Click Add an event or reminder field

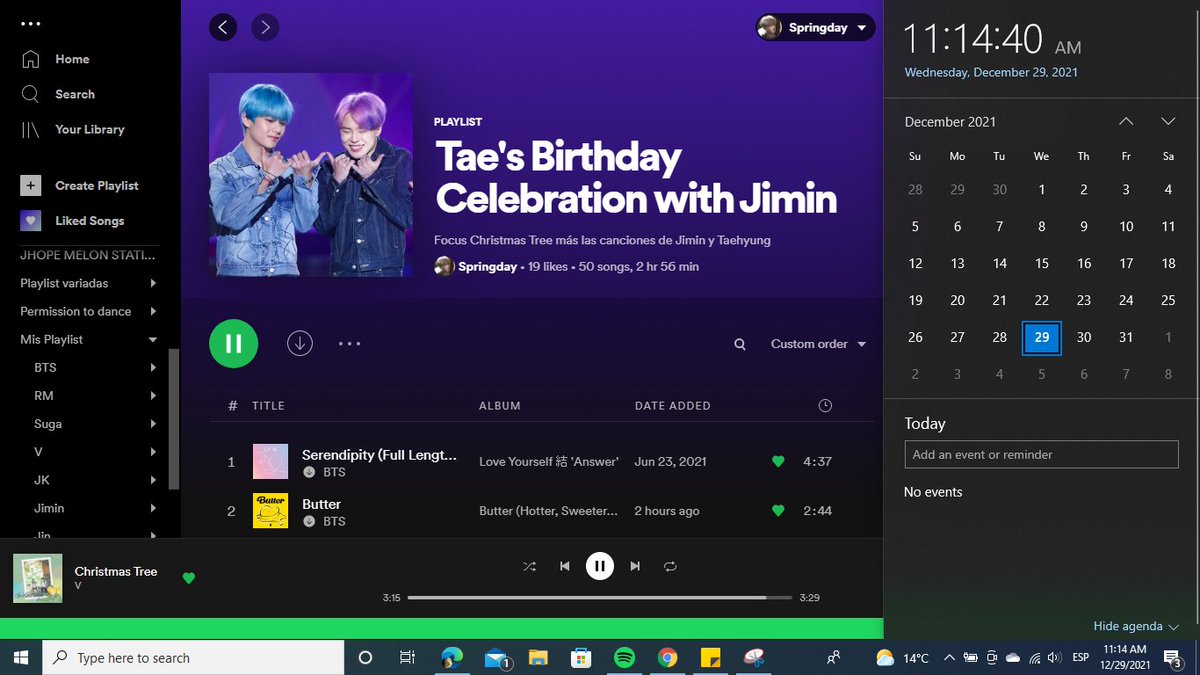pyautogui.click(x=1041, y=454)
